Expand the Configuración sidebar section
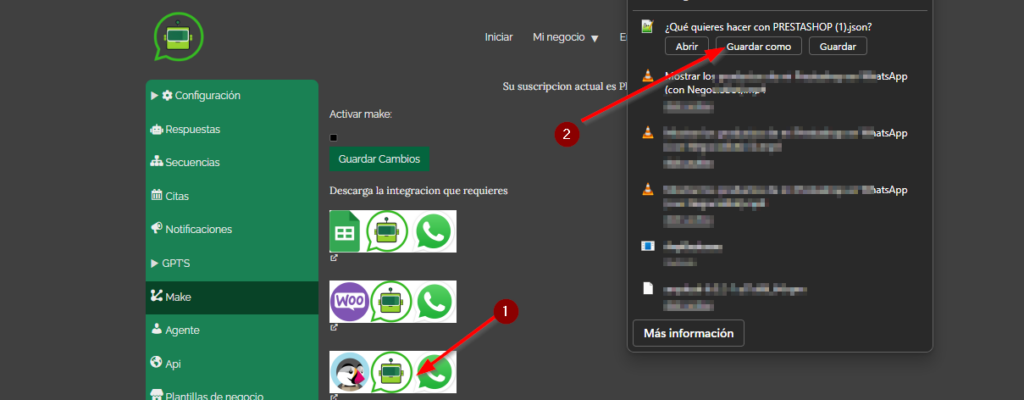The height and width of the screenshot is (400, 1024). point(196,95)
